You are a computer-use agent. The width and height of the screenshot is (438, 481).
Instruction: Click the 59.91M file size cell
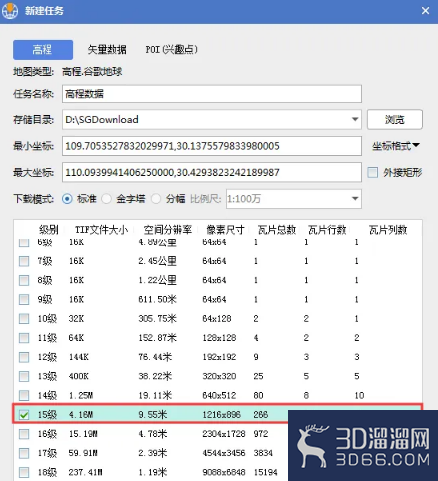pyautogui.click(x=83, y=453)
